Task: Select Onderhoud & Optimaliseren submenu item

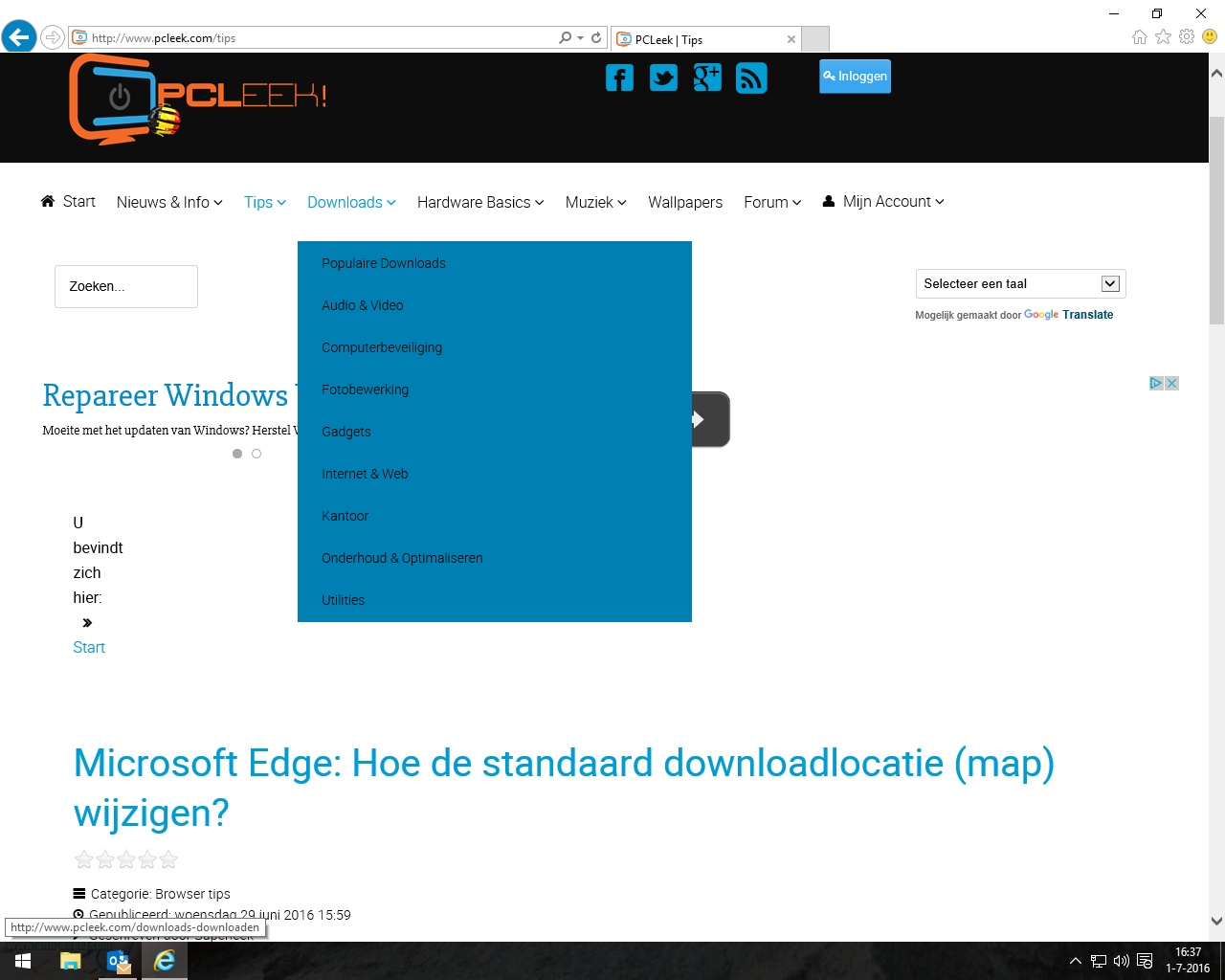Action: [x=402, y=558]
